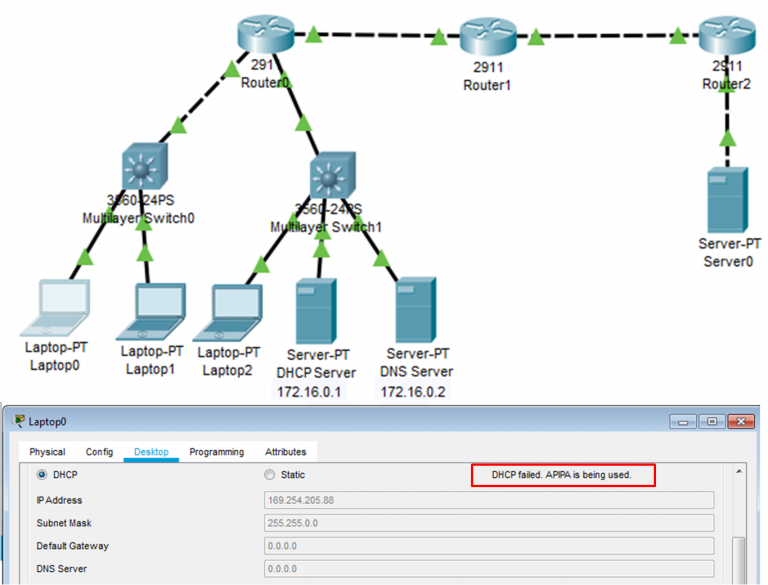
Task: Click the IP Address field
Action: [489, 500]
